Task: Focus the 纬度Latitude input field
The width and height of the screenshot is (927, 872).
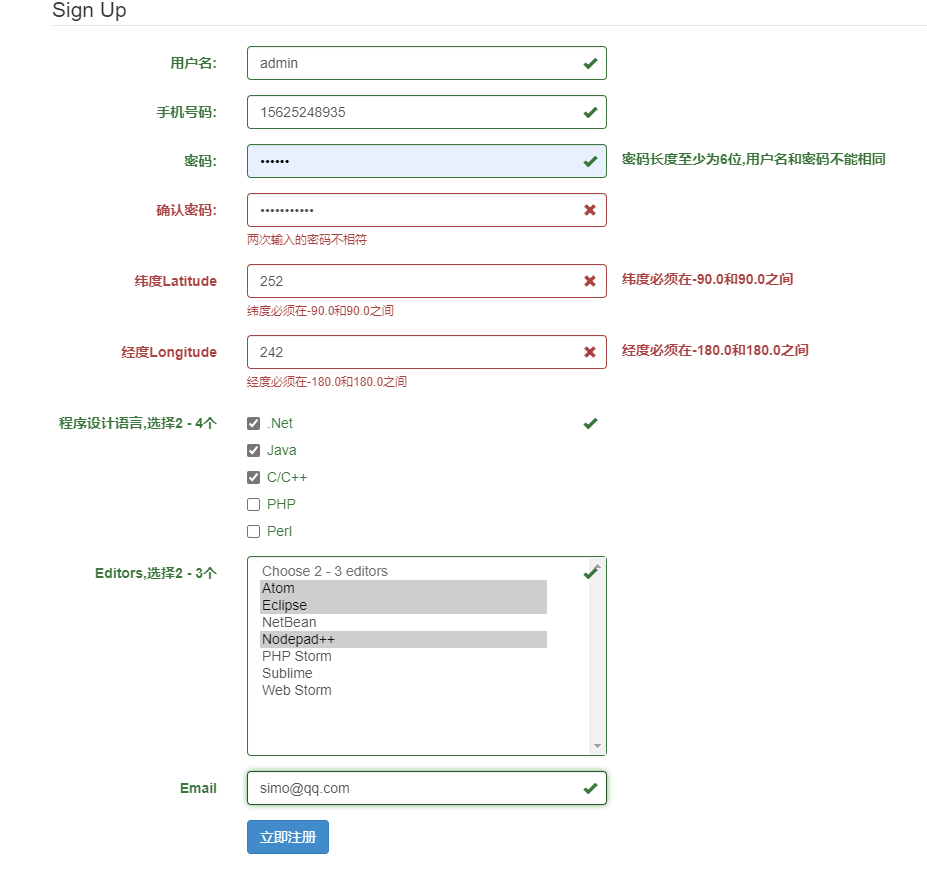Action: pos(415,281)
